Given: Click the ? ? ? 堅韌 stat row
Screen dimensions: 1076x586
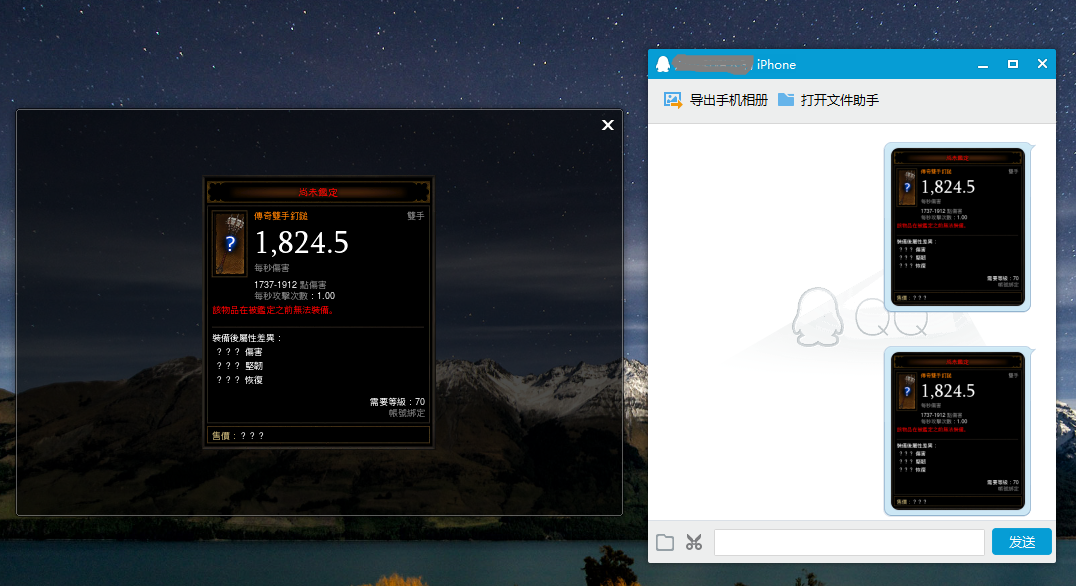Looking at the screenshot, I should [239, 366].
